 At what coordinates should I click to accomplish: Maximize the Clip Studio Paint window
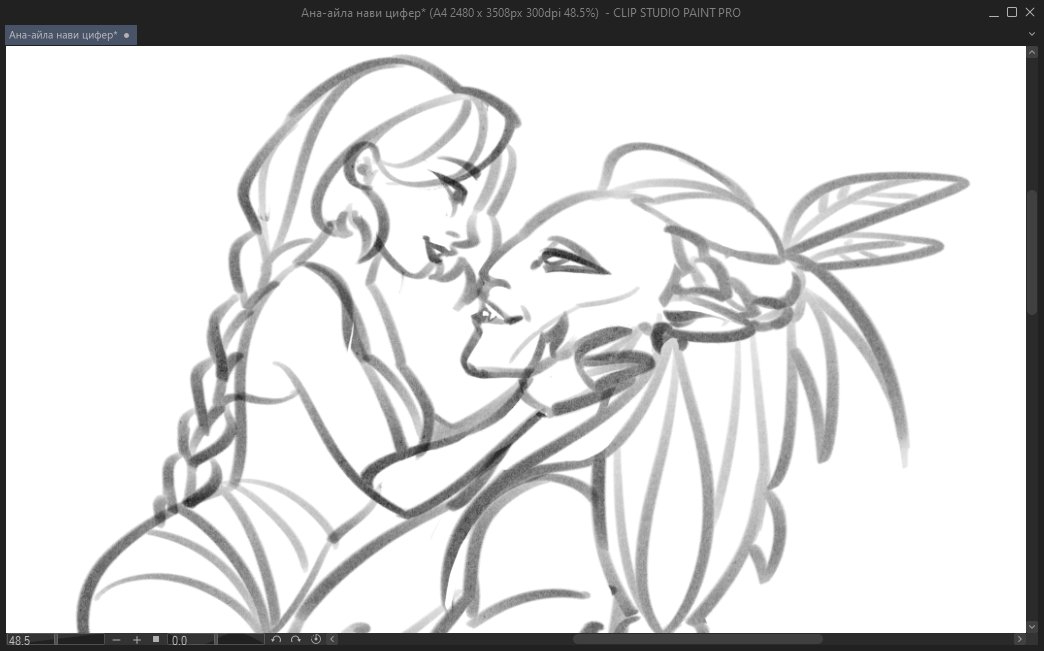[x=1012, y=12]
